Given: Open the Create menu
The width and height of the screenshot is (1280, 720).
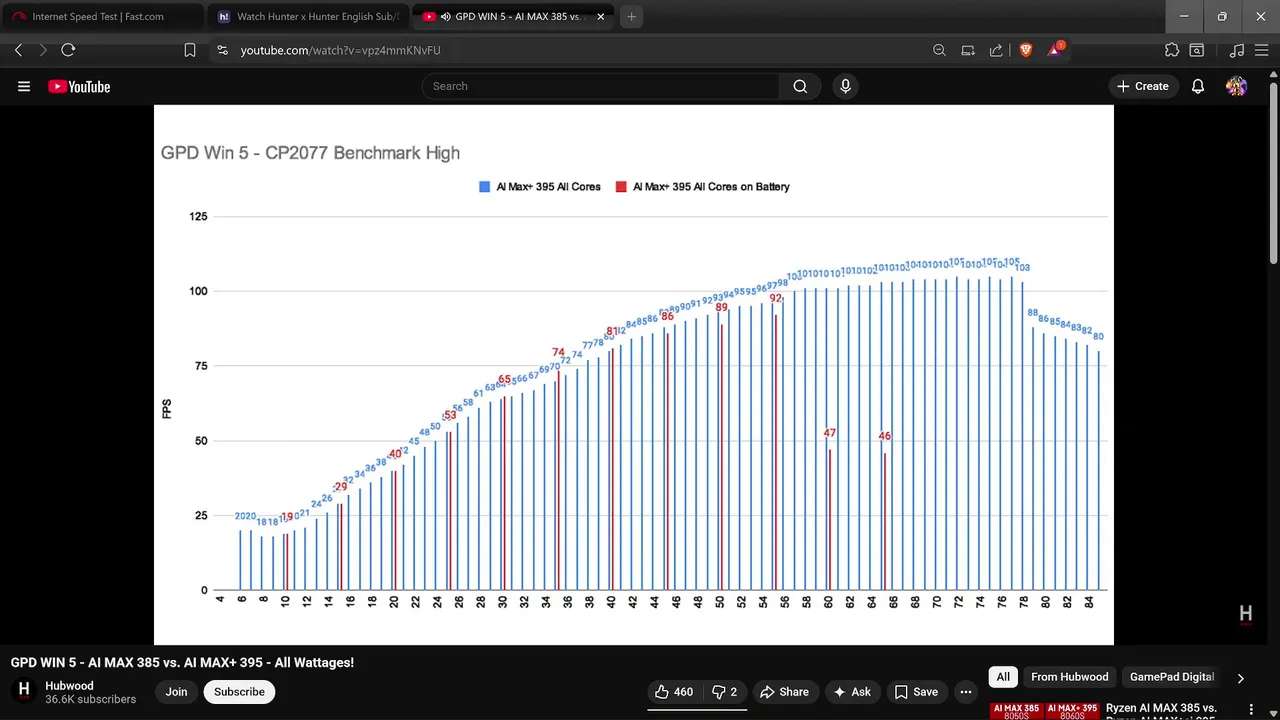Looking at the screenshot, I should coord(1142,87).
